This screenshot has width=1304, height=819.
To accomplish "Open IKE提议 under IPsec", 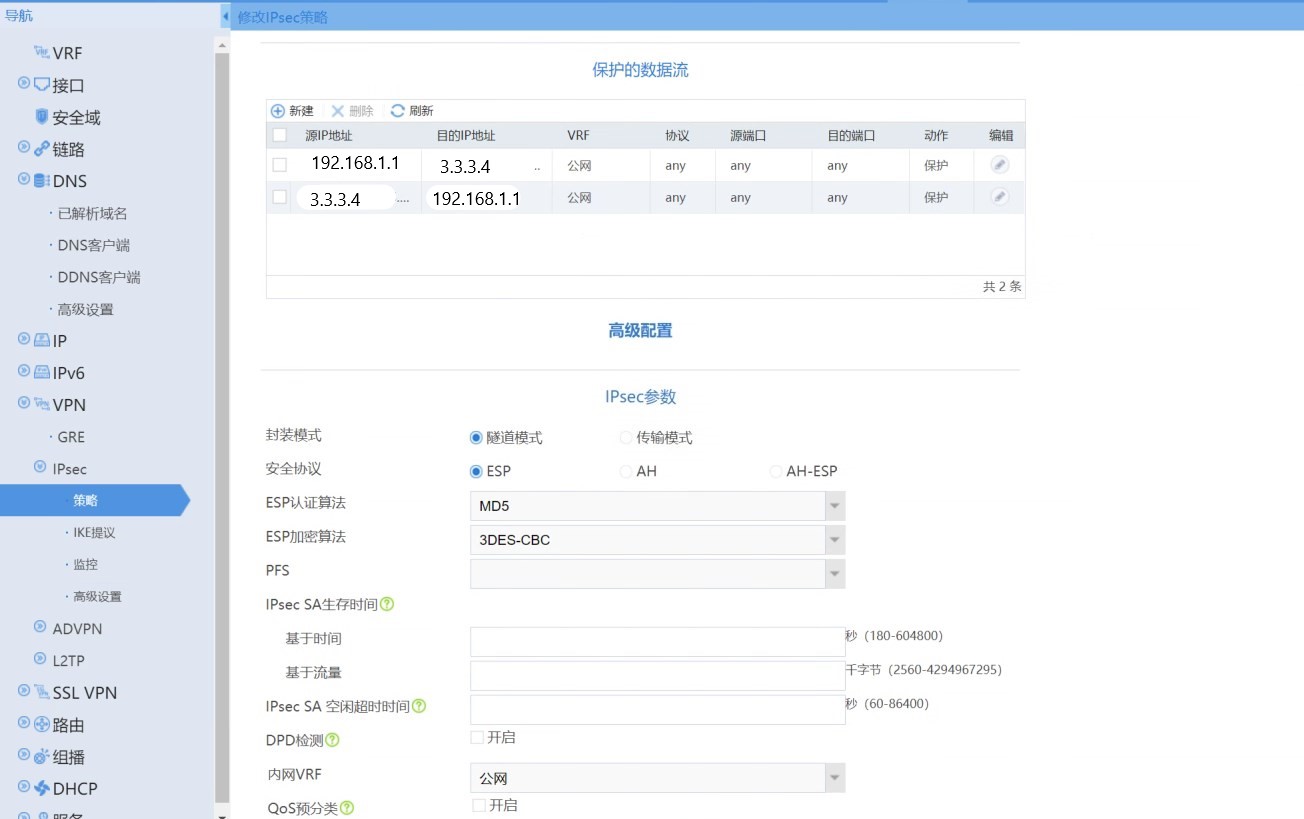I will pos(94,533).
